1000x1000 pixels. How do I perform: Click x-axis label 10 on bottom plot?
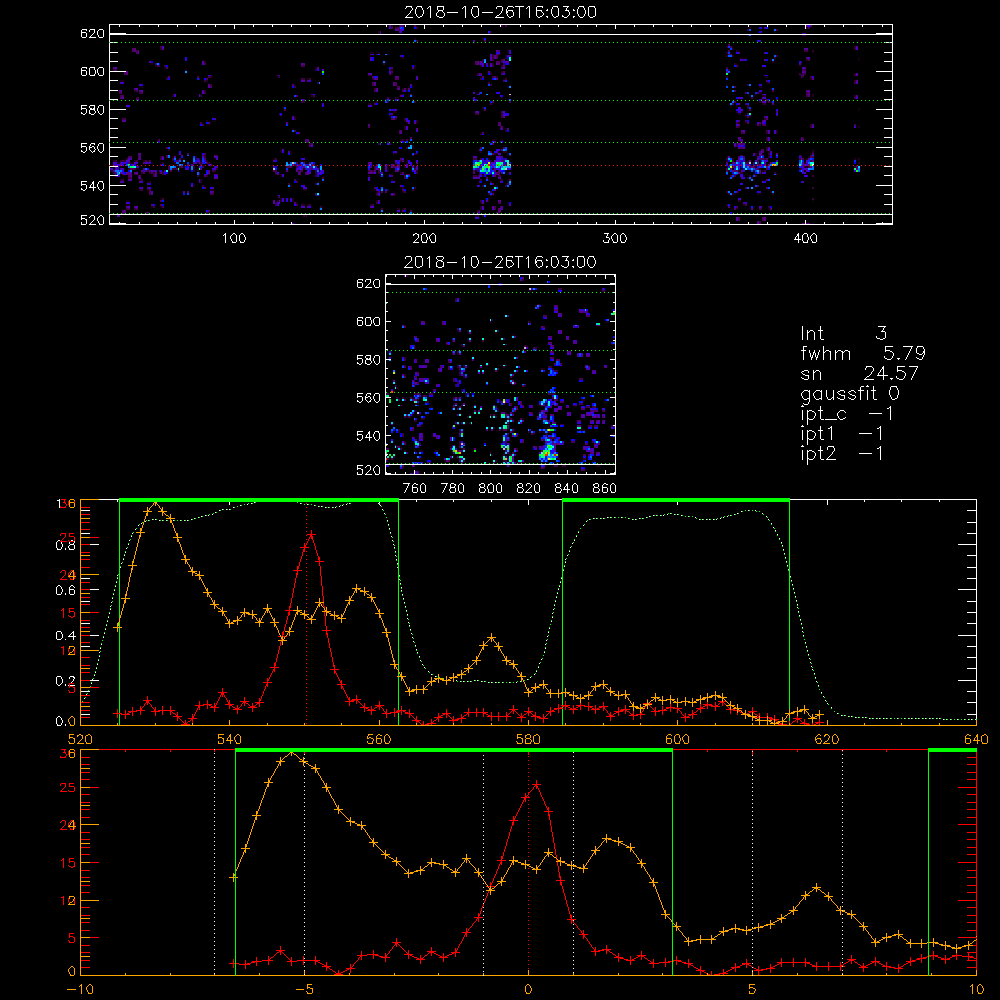point(976,990)
